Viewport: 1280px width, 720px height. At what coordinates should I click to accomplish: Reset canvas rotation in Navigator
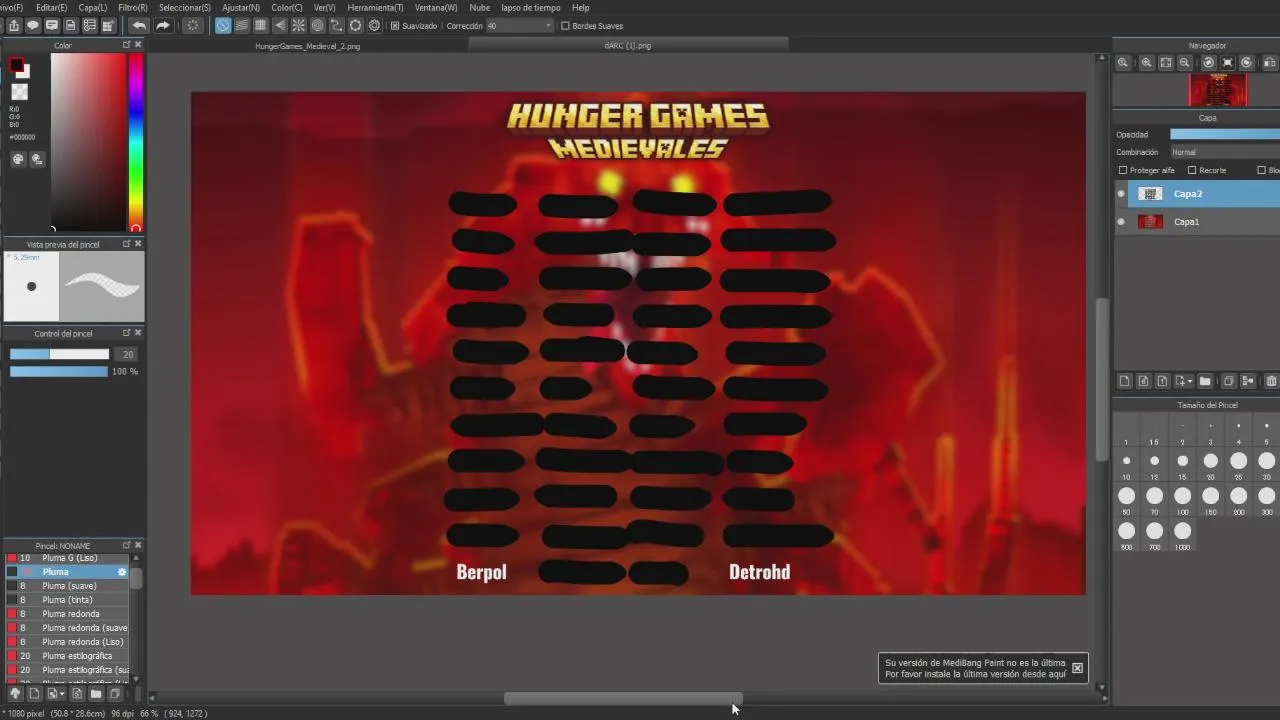tap(1228, 62)
